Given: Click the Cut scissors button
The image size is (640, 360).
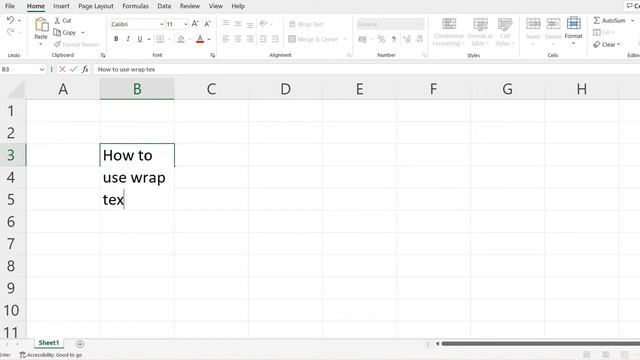Looking at the screenshot, I should [63, 20].
